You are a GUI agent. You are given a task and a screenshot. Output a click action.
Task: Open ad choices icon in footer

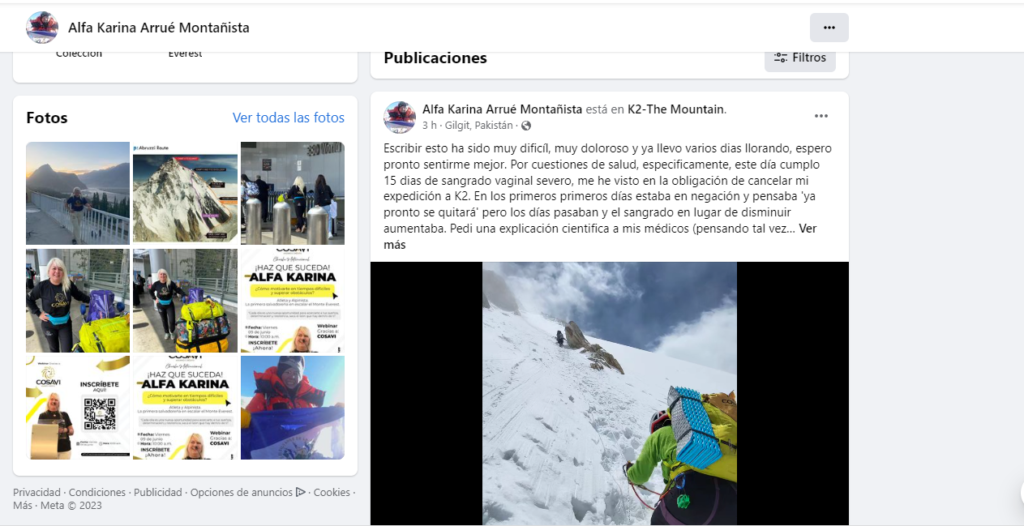[x=300, y=492]
